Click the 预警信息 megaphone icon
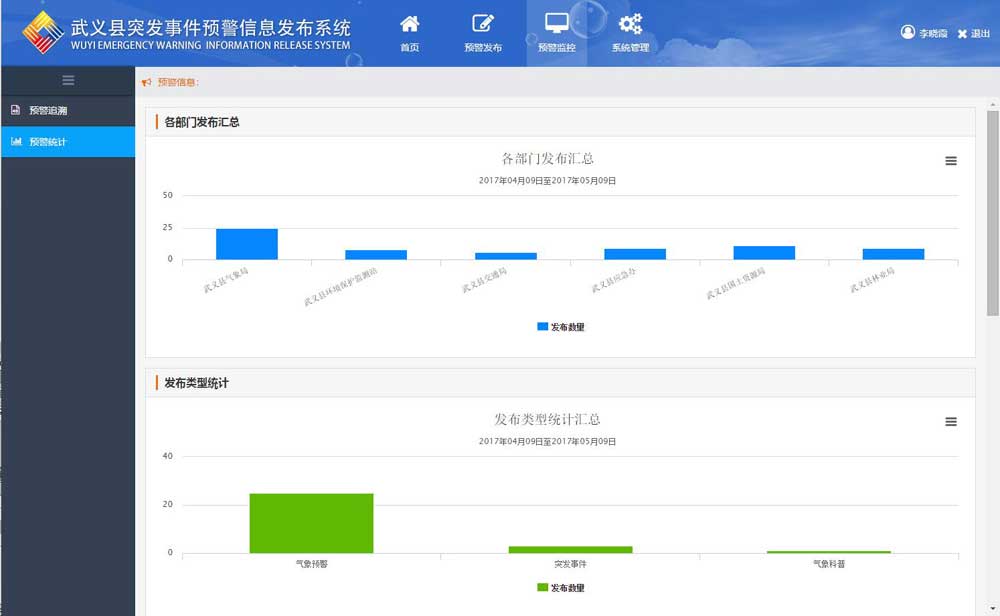The image size is (1000, 616). pos(147,82)
